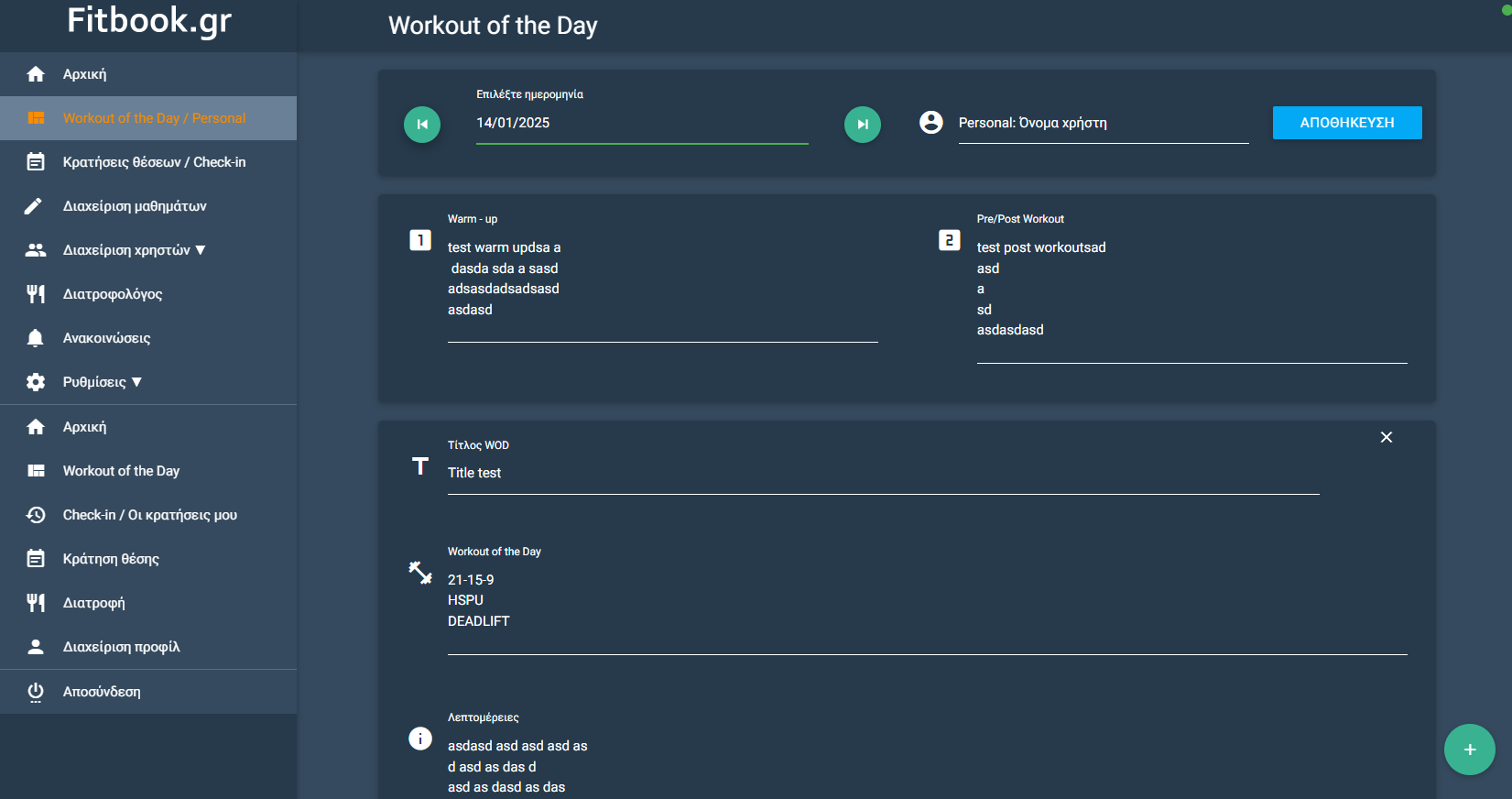Open Διαχείριση προφίλ link
Viewport: 1512px width, 799px height.
tap(121, 647)
